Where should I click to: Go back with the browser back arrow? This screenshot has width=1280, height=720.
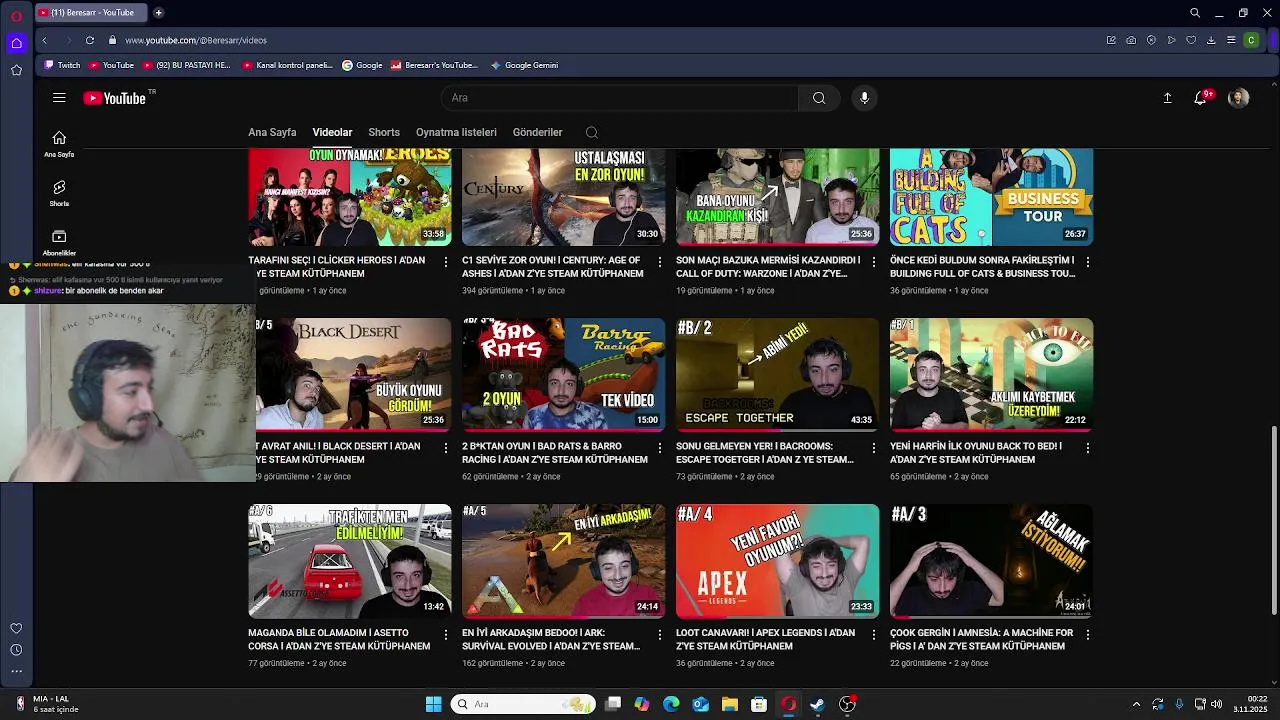tap(45, 40)
